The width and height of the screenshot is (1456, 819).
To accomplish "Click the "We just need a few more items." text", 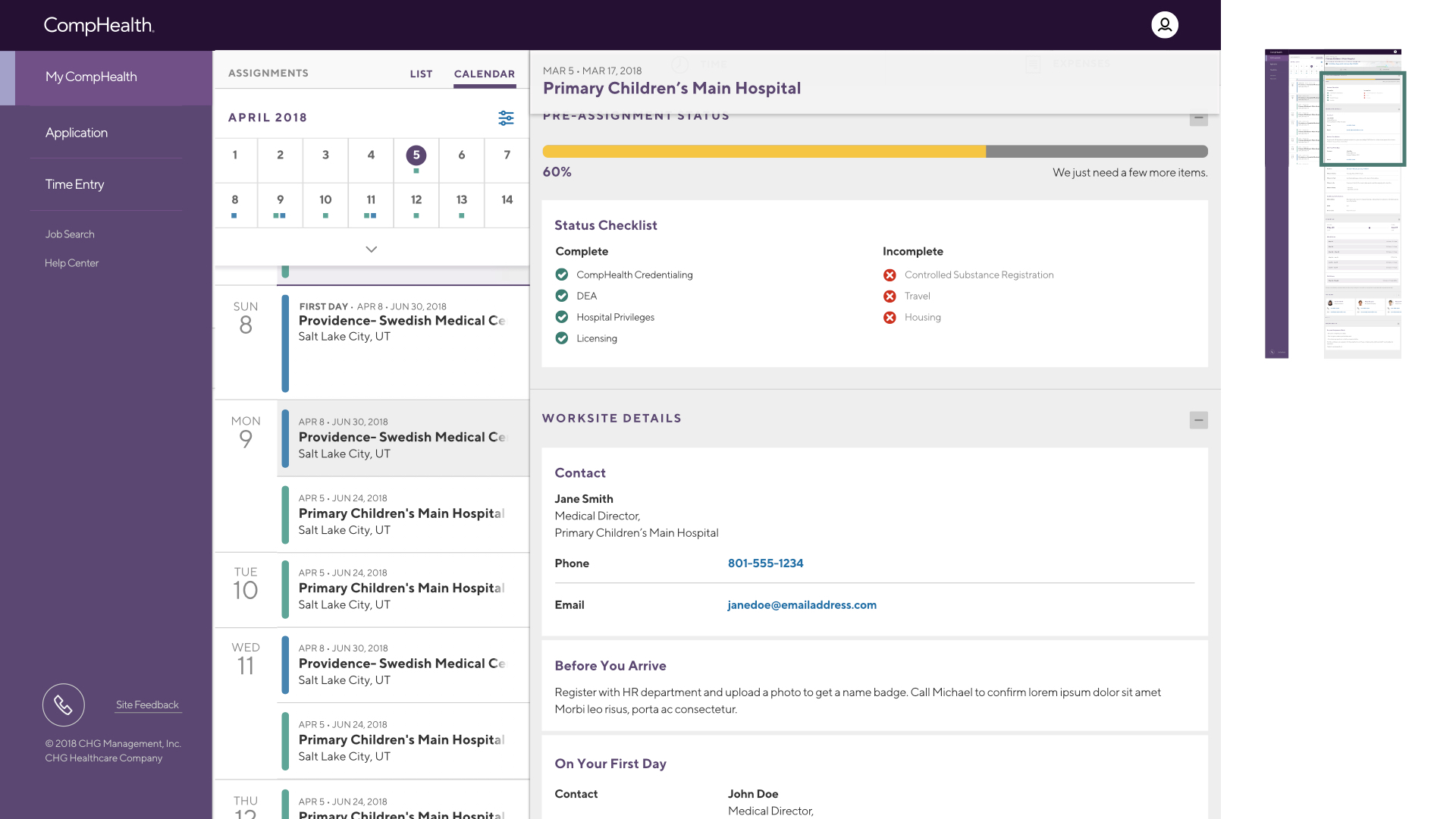I will tap(1130, 173).
